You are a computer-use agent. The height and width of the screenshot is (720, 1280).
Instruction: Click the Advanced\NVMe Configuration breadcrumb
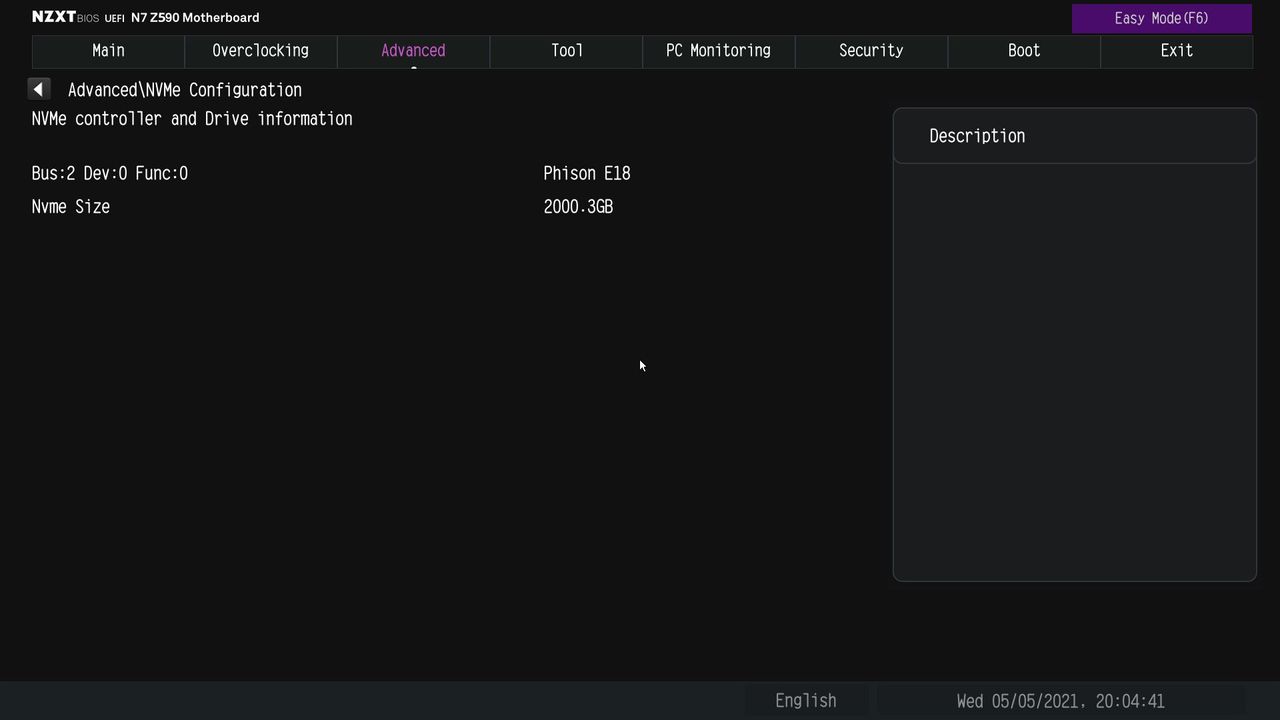185,90
